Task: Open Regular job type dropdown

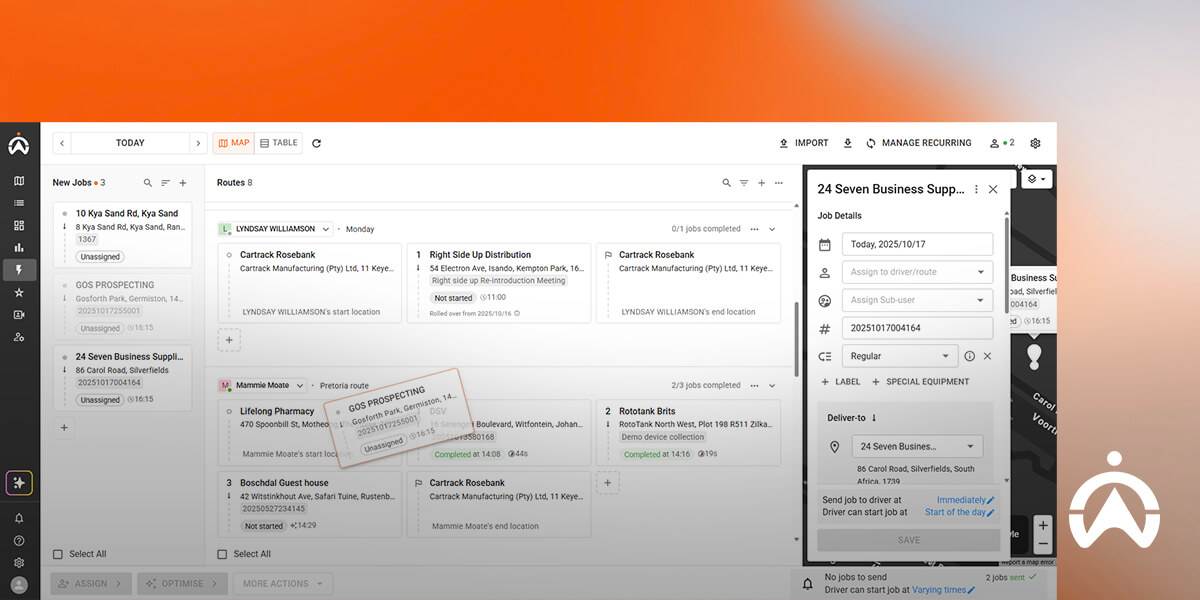Action: click(x=900, y=356)
